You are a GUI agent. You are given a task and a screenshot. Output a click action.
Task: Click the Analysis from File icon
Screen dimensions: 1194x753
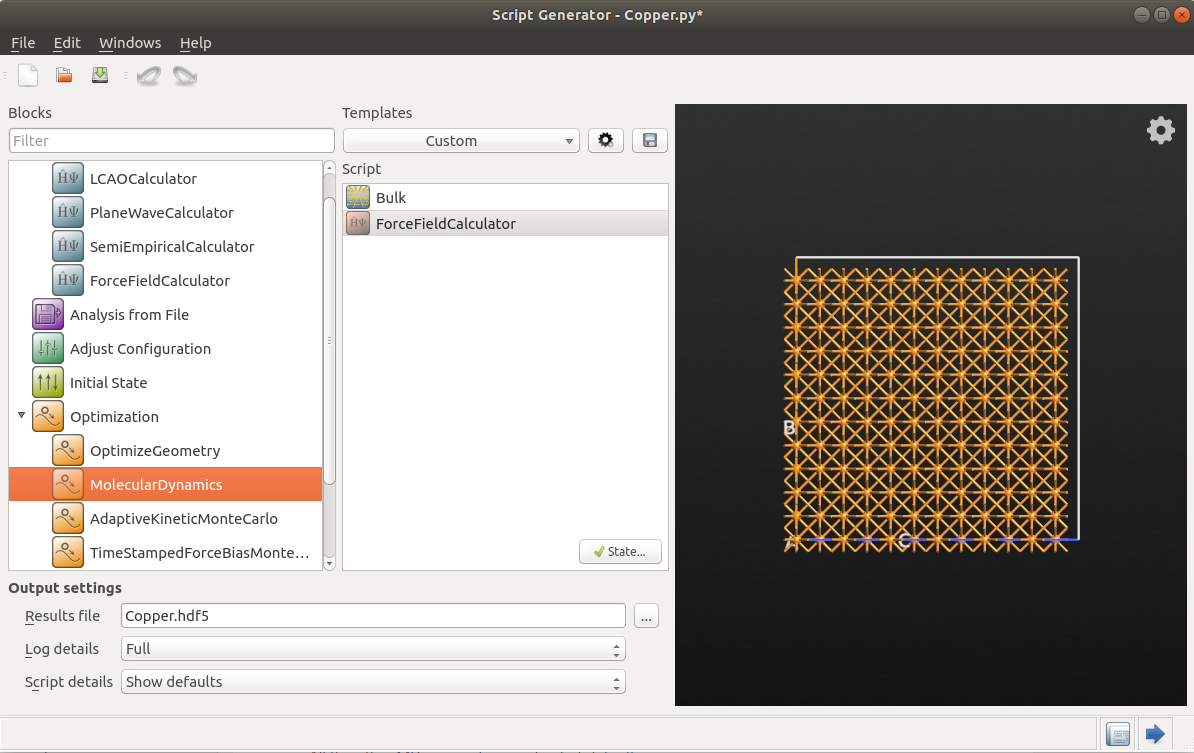[47, 314]
